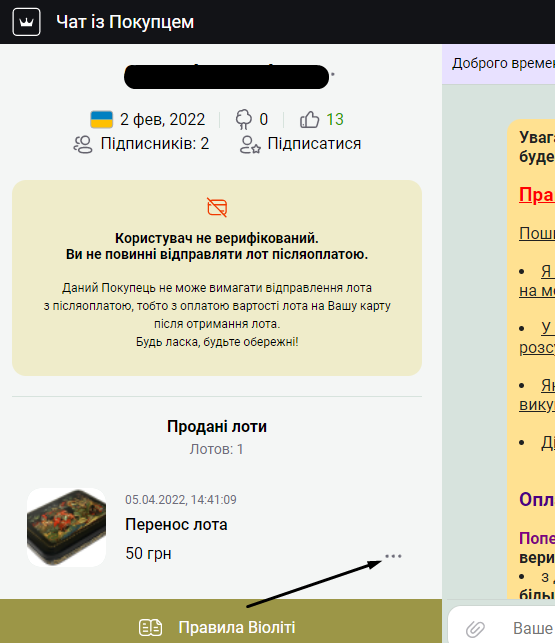The width and height of the screenshot is (555, 643).
Task: Click 'Користувач не верифікований.' warning heading
Action: coord(217,238)
